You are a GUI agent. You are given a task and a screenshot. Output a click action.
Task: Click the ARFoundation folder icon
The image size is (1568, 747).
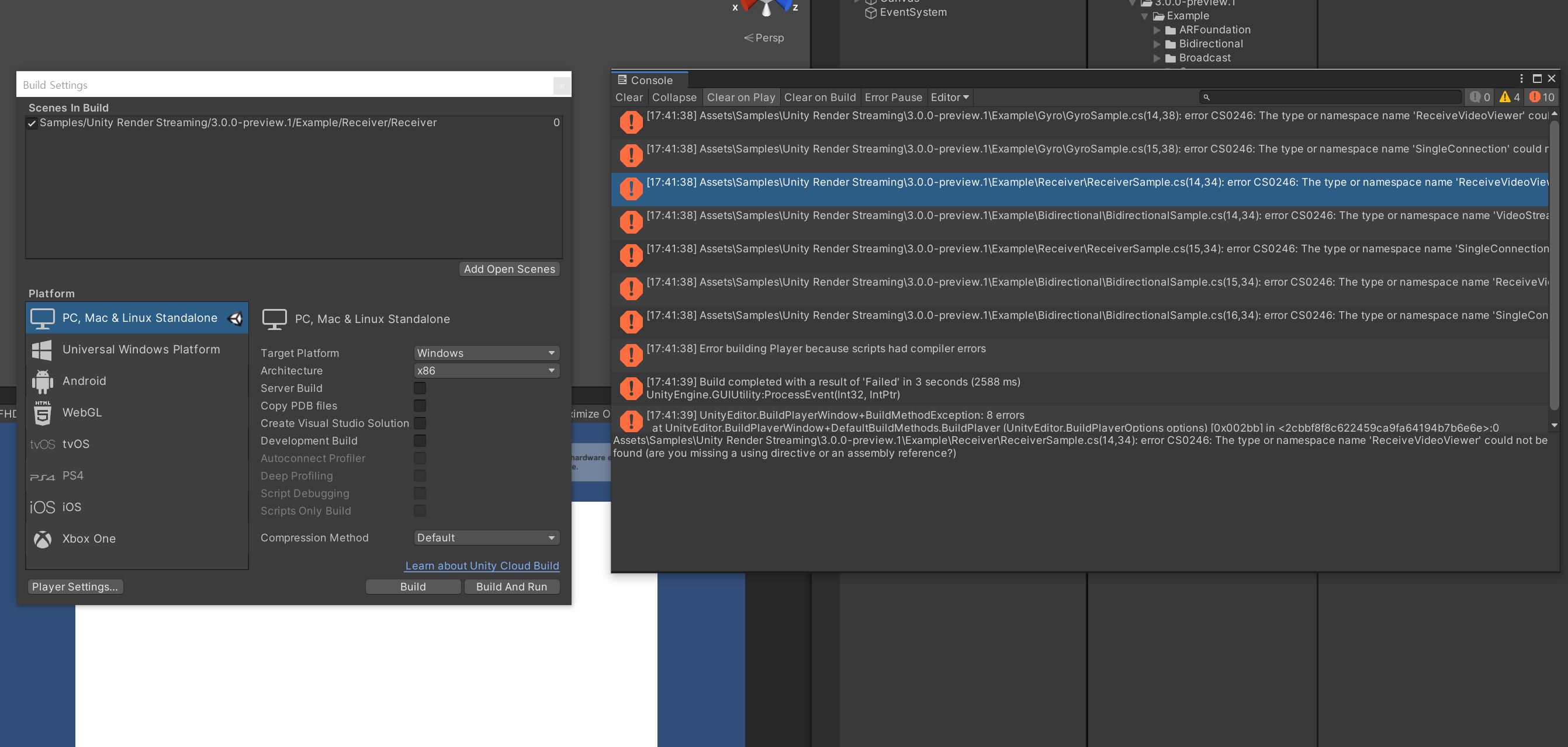click(1171, 30)
